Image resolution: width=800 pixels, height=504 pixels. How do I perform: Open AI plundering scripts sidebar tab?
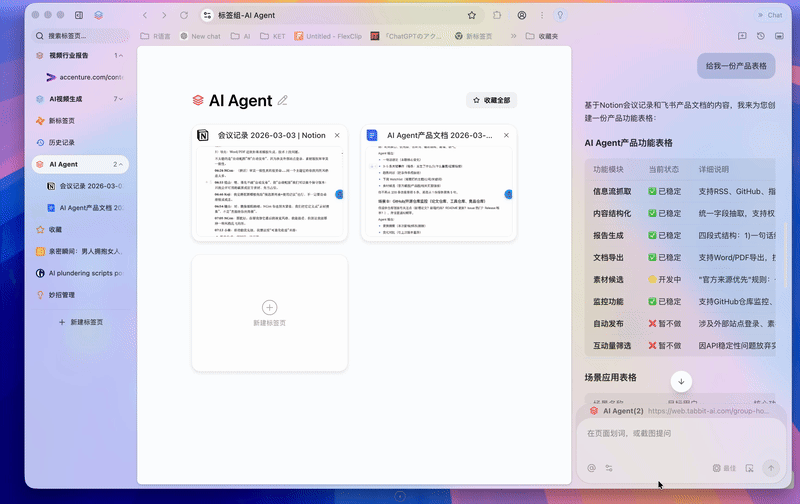pyautogui.click(x=80, y=273)
